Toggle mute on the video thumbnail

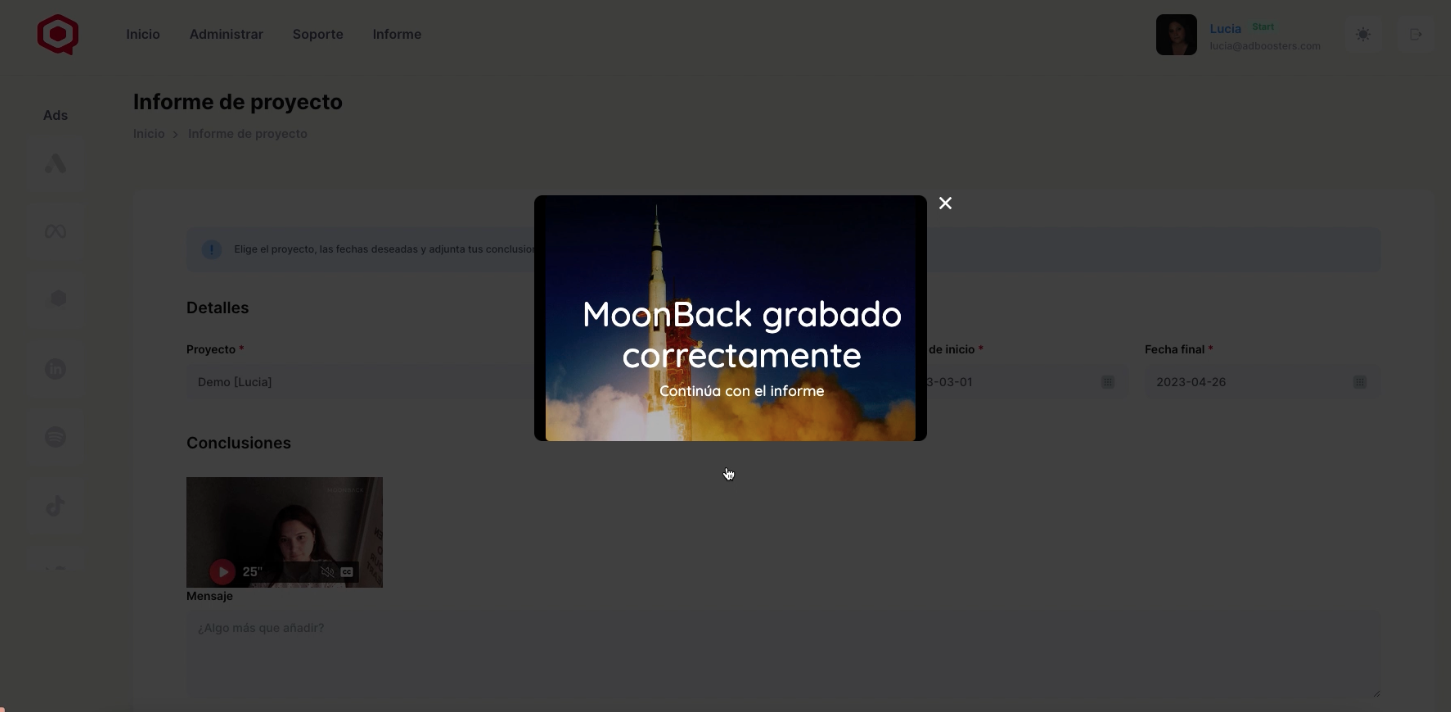(327, 572)
